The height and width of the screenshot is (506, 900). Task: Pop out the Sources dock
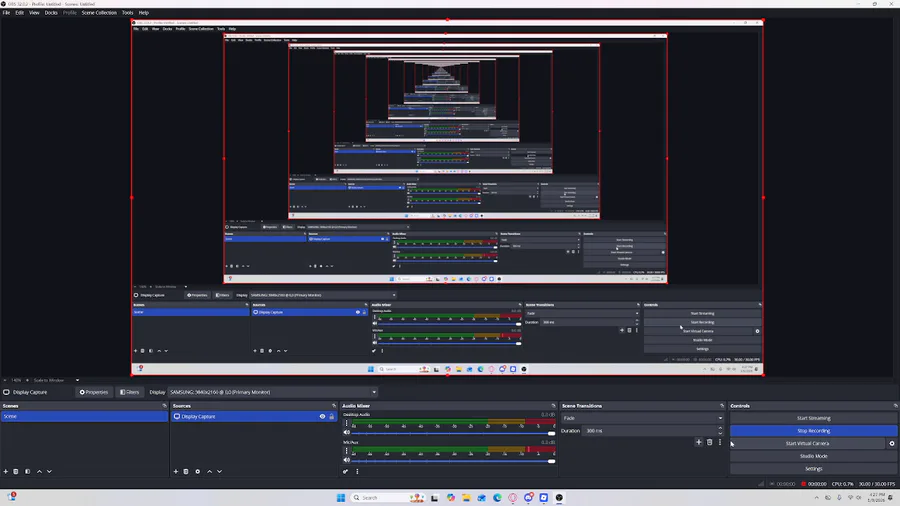(334, 406)
